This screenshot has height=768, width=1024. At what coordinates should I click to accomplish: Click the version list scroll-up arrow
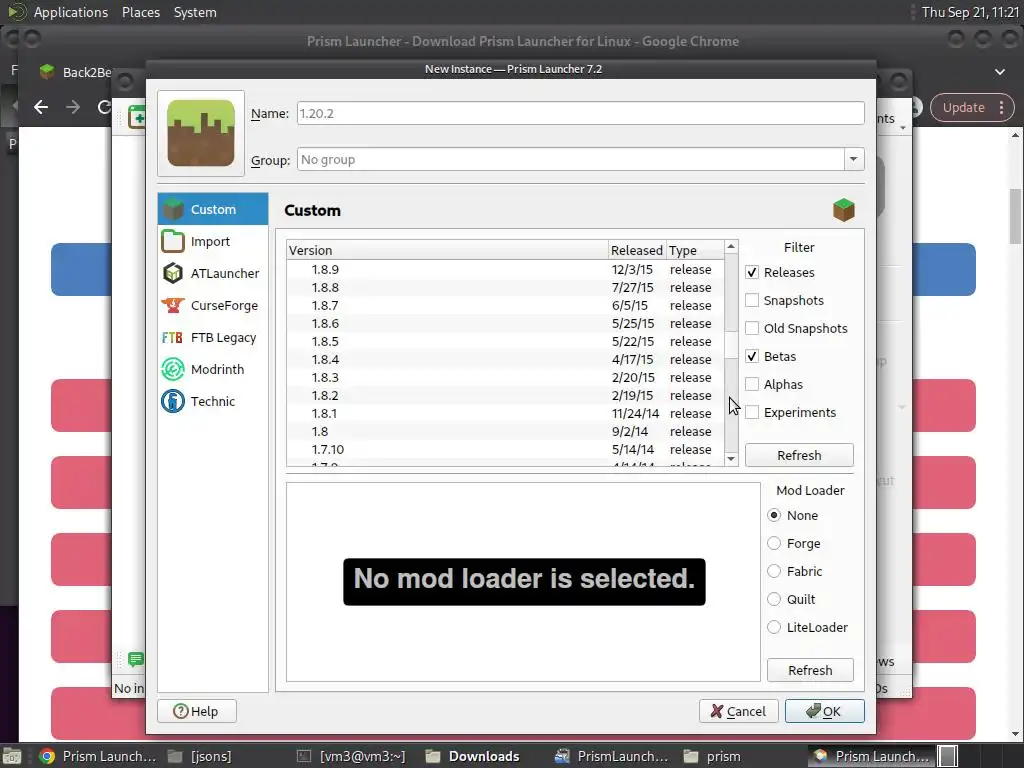pos(731,247)
